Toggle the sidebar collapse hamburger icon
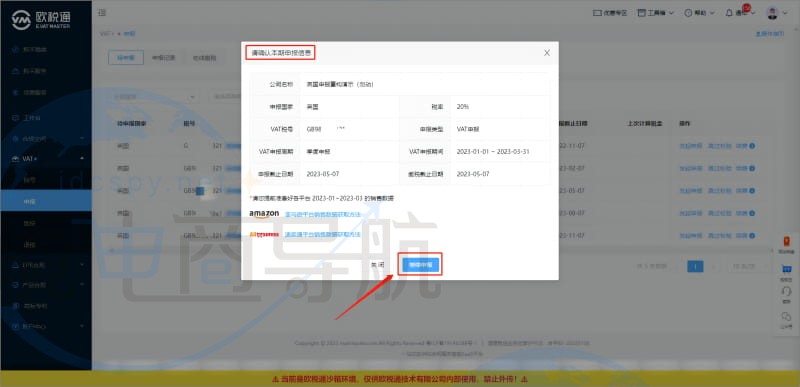Screen dimensions: 800x387 click(102, 13)
